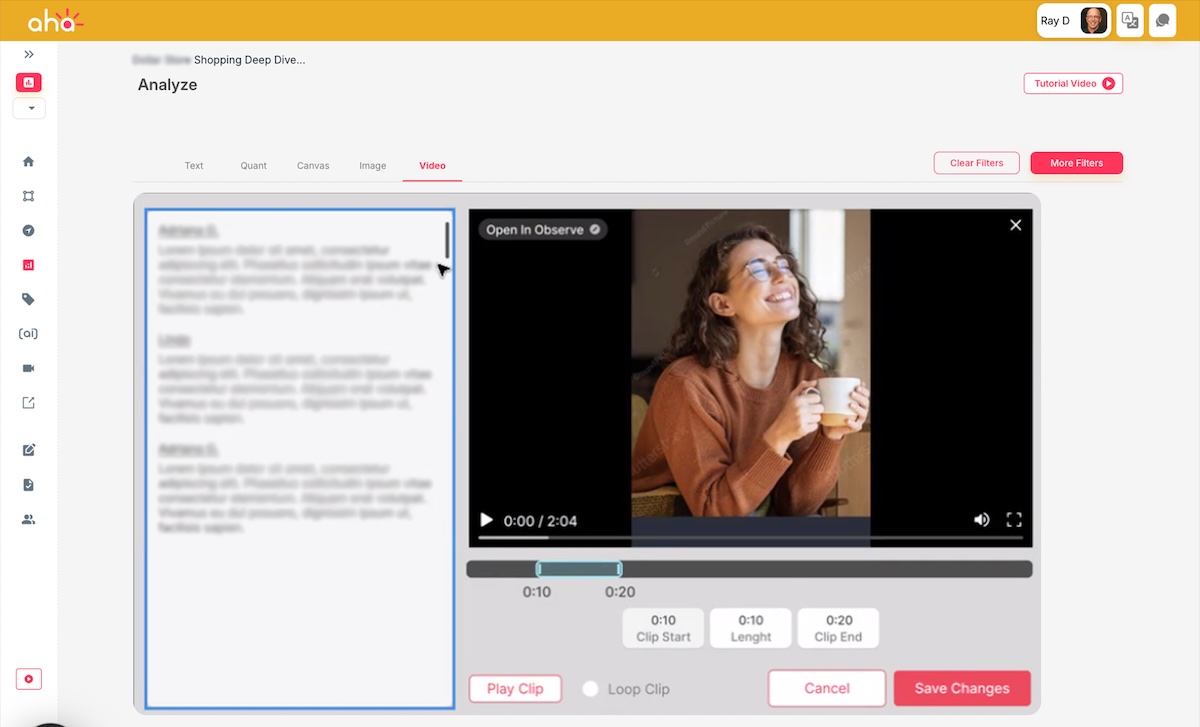Open the square frame icon in sidebar
This screenshot has width=1200, height=727.
coord(28,196)
